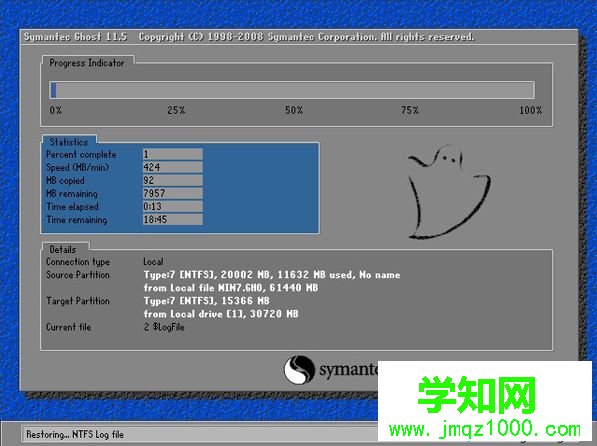Click the Local connection value
The image size is (597, 446).
point(153,262)
